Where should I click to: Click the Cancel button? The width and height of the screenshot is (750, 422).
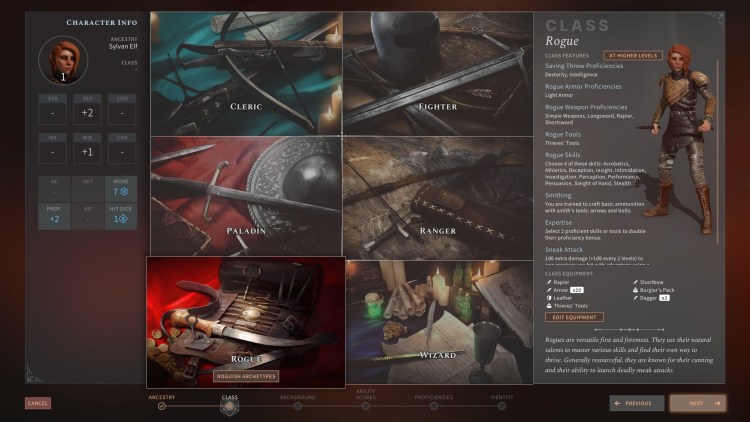(38, 403)
